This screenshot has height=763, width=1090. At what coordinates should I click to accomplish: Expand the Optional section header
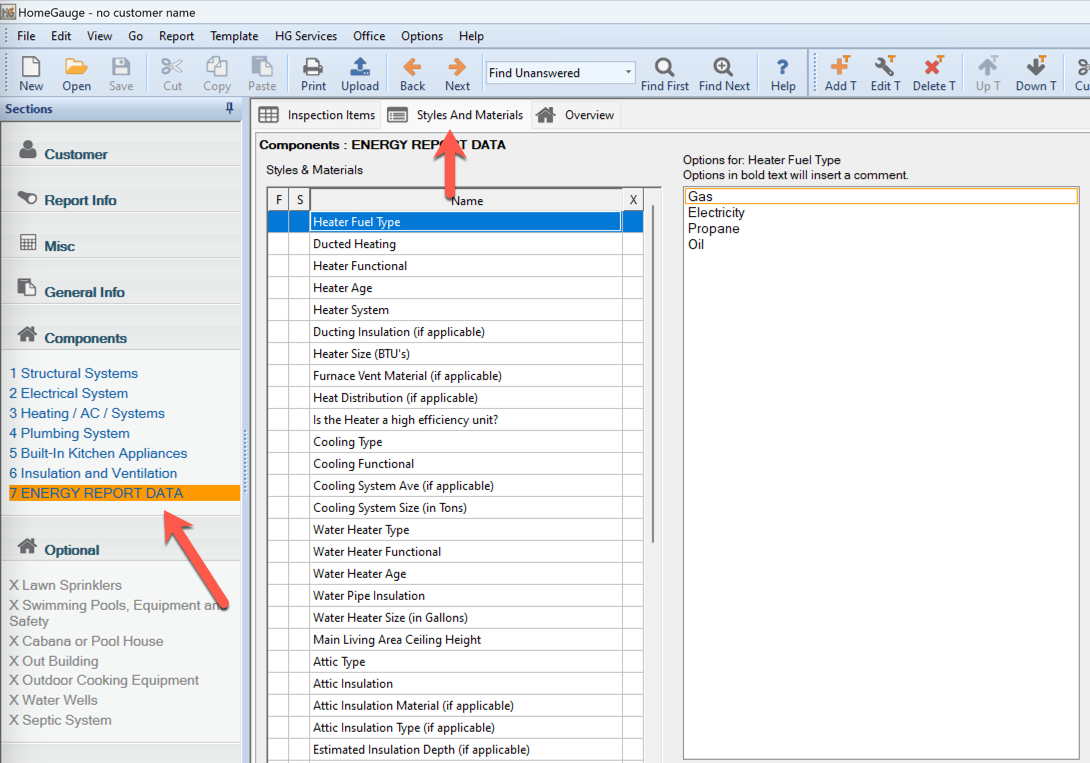pyautogui.click(x=71, y=550)
